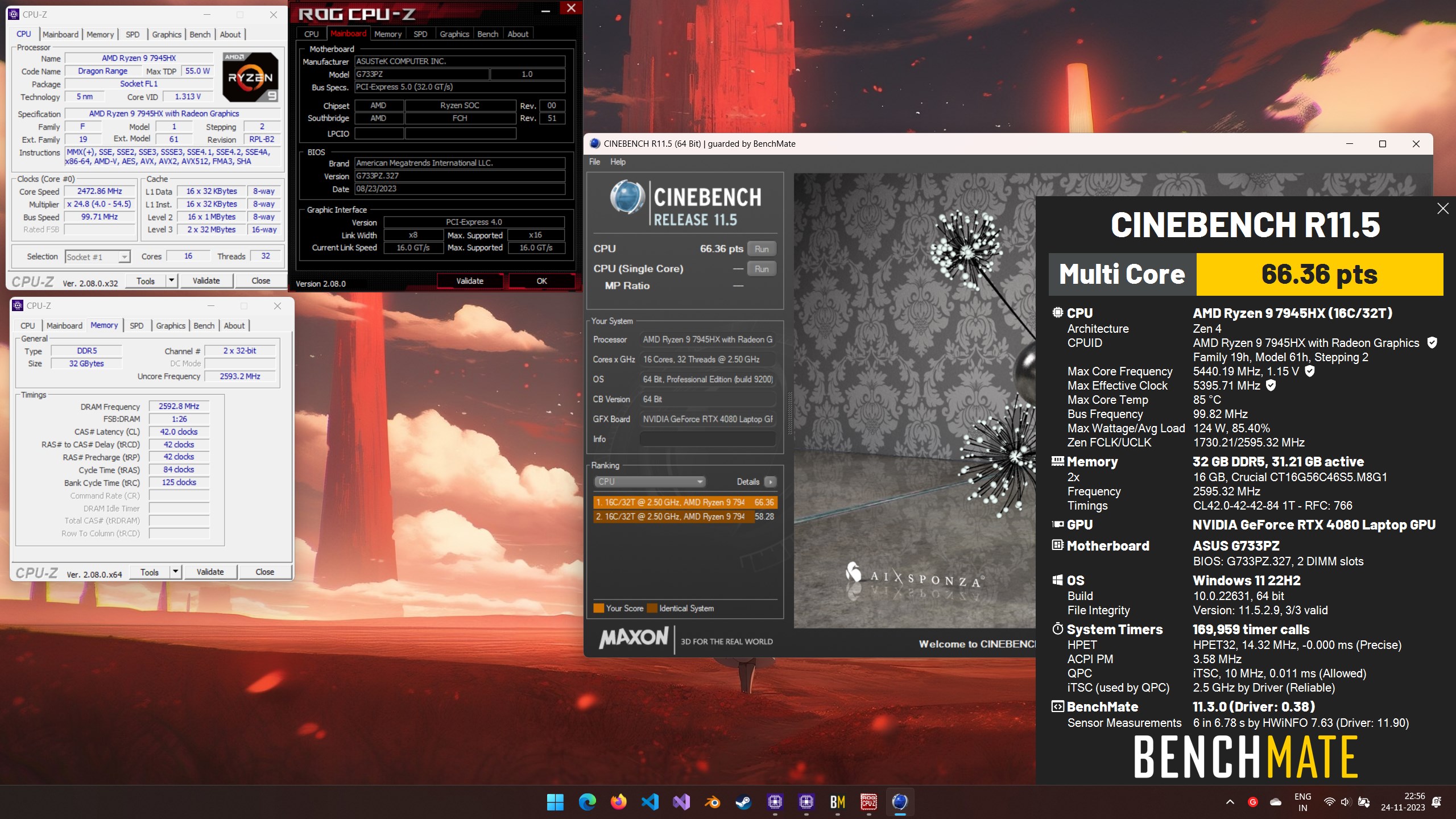Click the BIOS Version field G733PZ.327

460,176
